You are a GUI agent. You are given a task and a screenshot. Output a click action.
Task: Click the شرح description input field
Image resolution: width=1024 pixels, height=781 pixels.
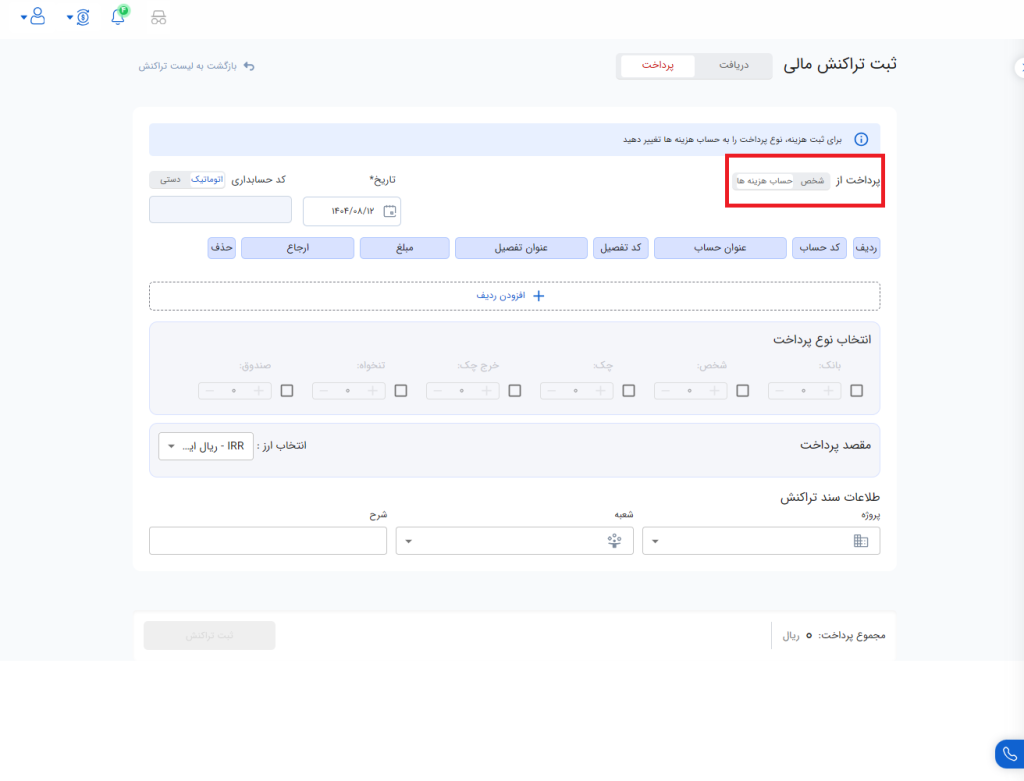tap(267, 541)
